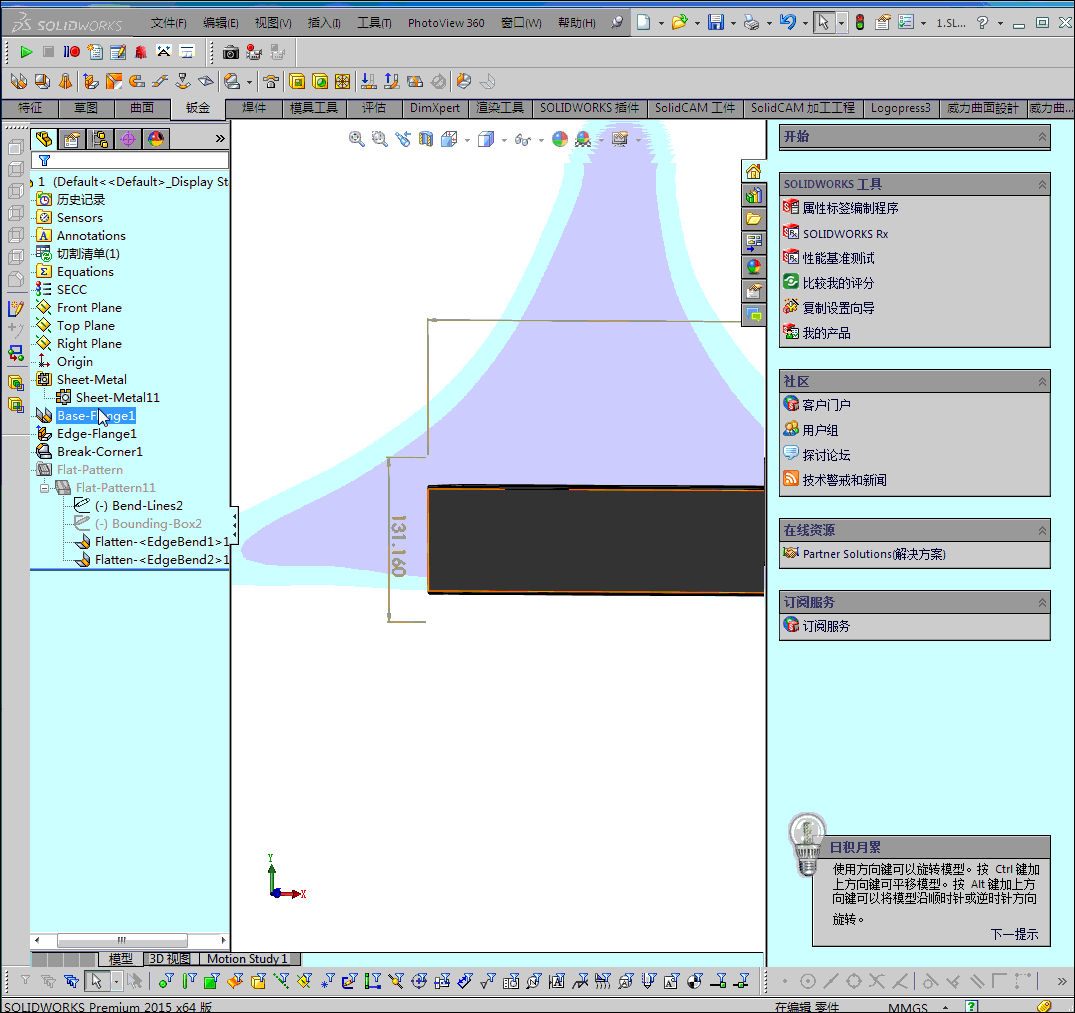Click the filter funnel icon in tree
The width and height of the screenshot is (1075, 1013).
(x=45, y=160)
